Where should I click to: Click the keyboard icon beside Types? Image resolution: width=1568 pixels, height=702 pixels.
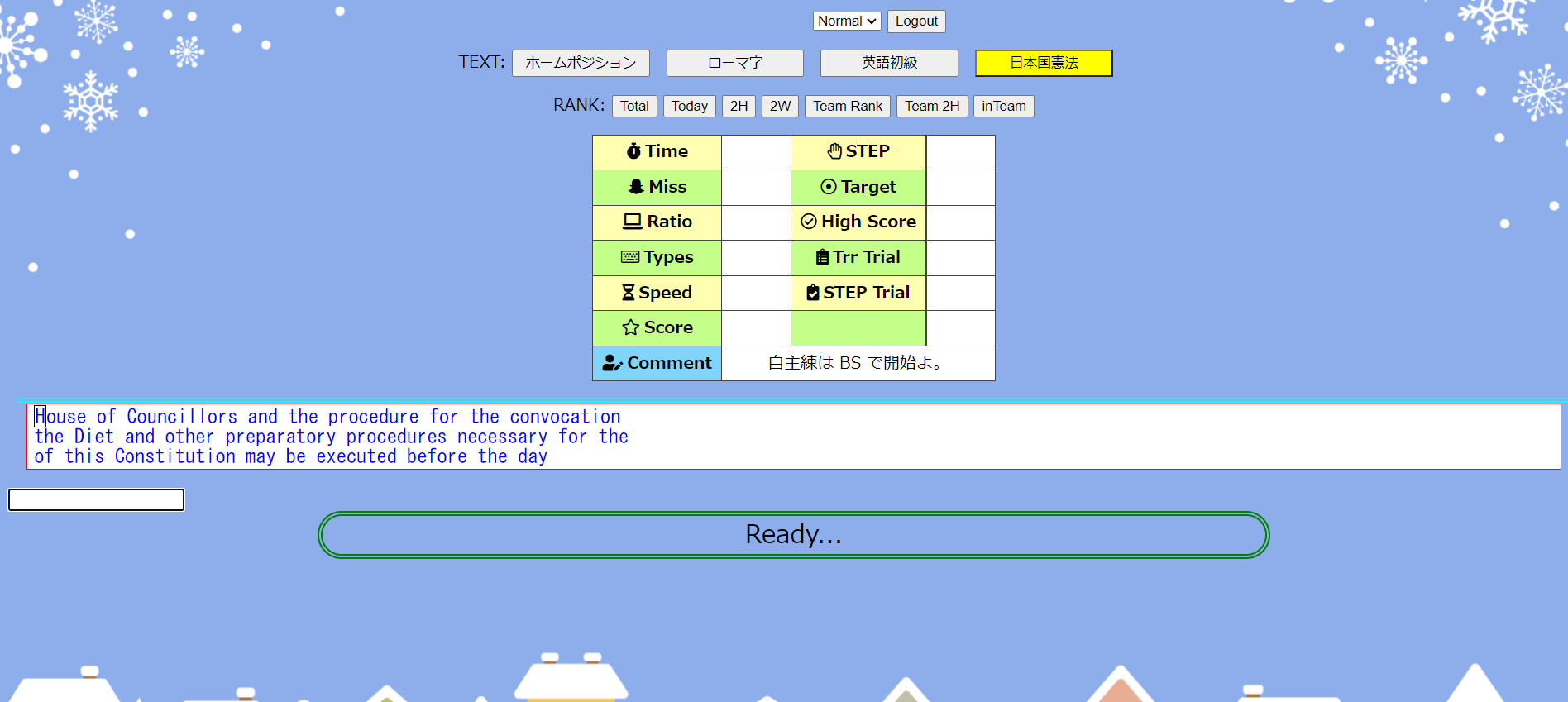coord(630,257)
